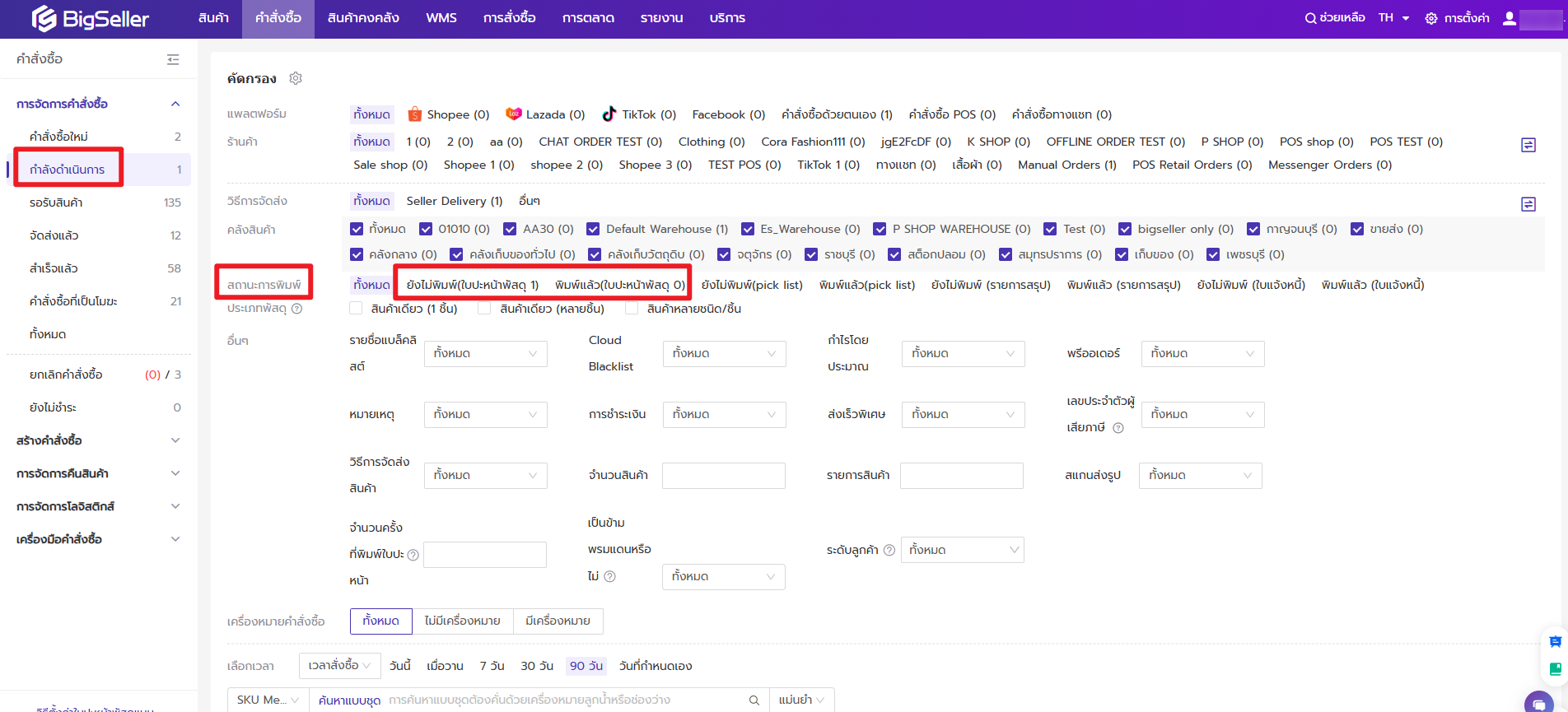Enable the สินค้าเดียว (1 ชิ้น) checkbox
Screen dimensions: 1568x712
click(x=356, y=309)
